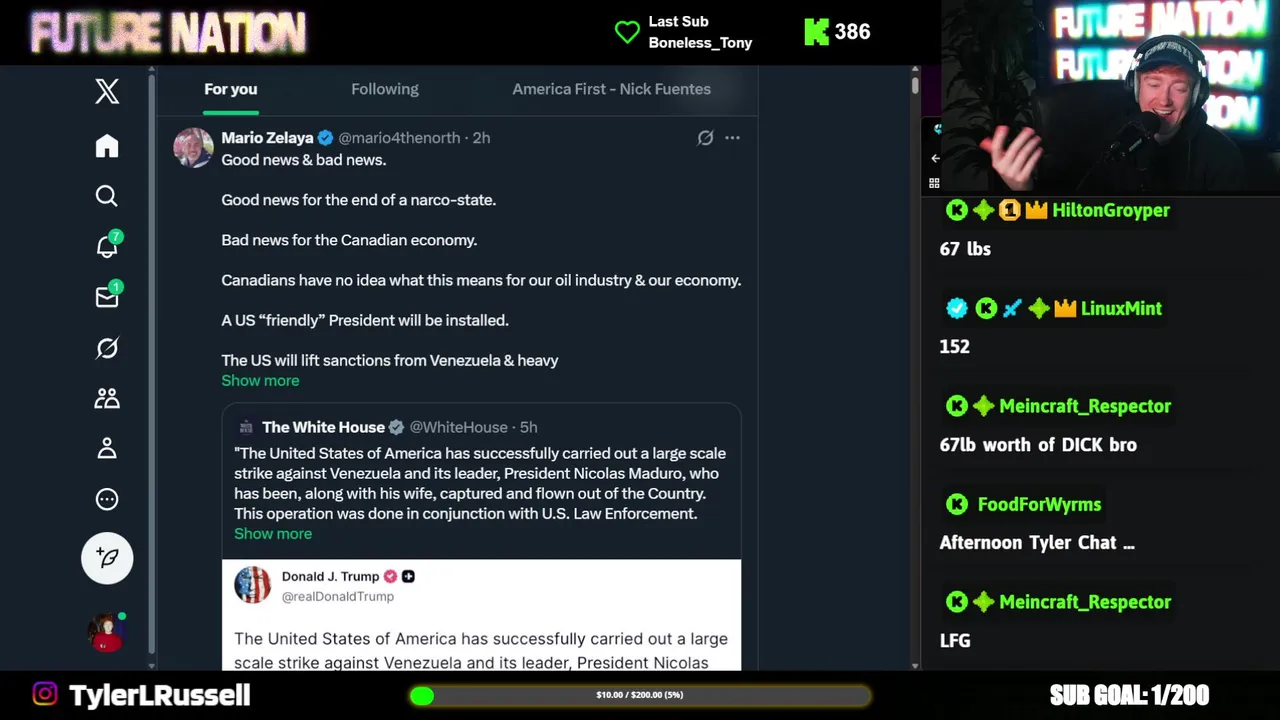The image size is (1280, 720).
Task: Expand Mario Zelaya's post with Show more
Action: [260, 380]
